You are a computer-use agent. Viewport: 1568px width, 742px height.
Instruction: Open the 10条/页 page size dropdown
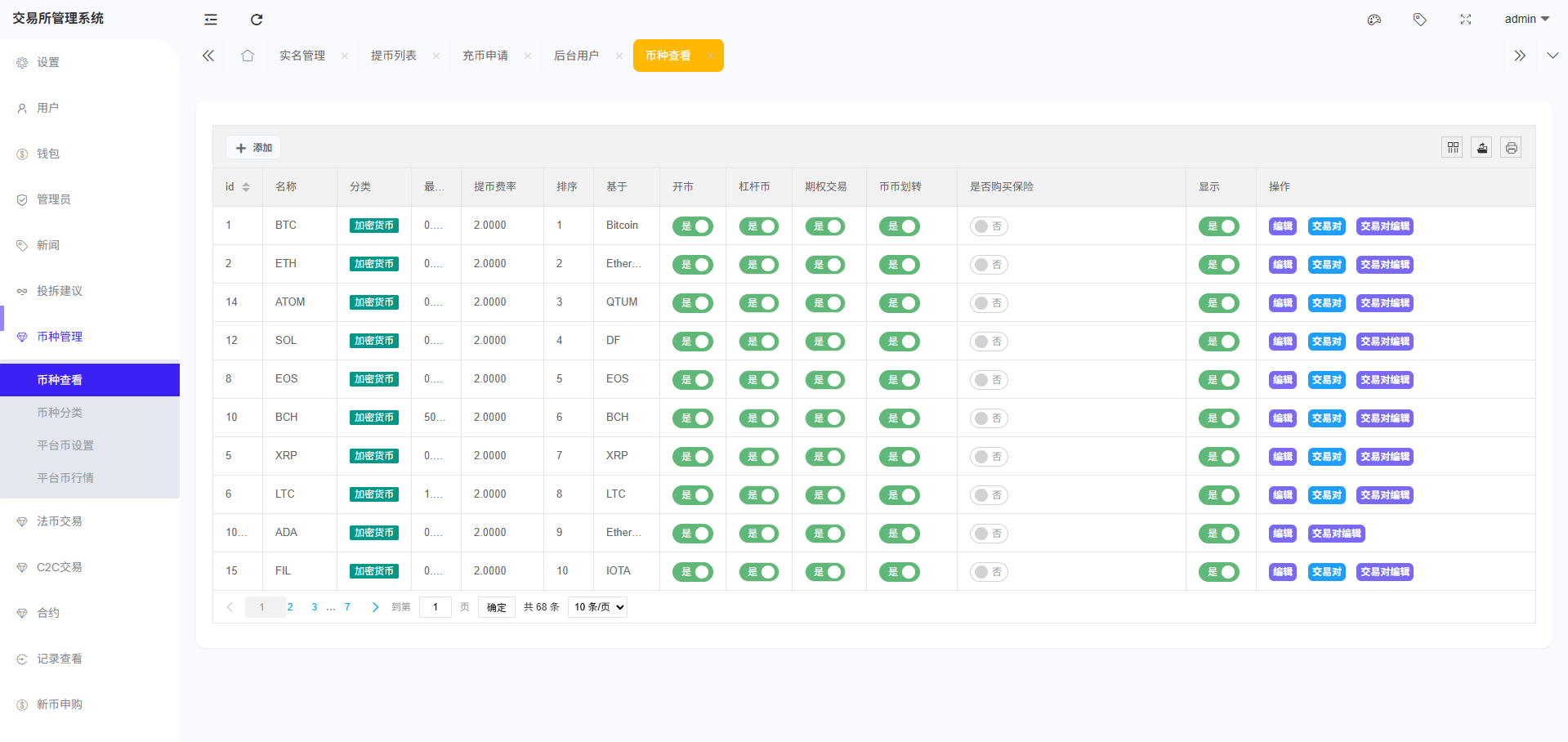(596, 607)
